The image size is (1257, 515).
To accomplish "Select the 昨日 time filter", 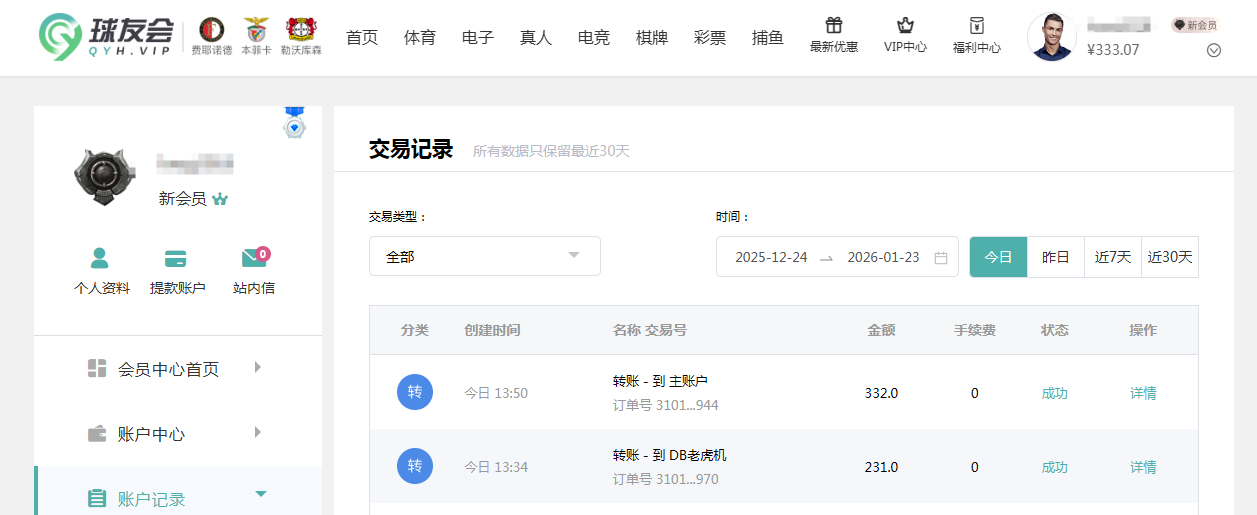I will (x=1056, y=257).
